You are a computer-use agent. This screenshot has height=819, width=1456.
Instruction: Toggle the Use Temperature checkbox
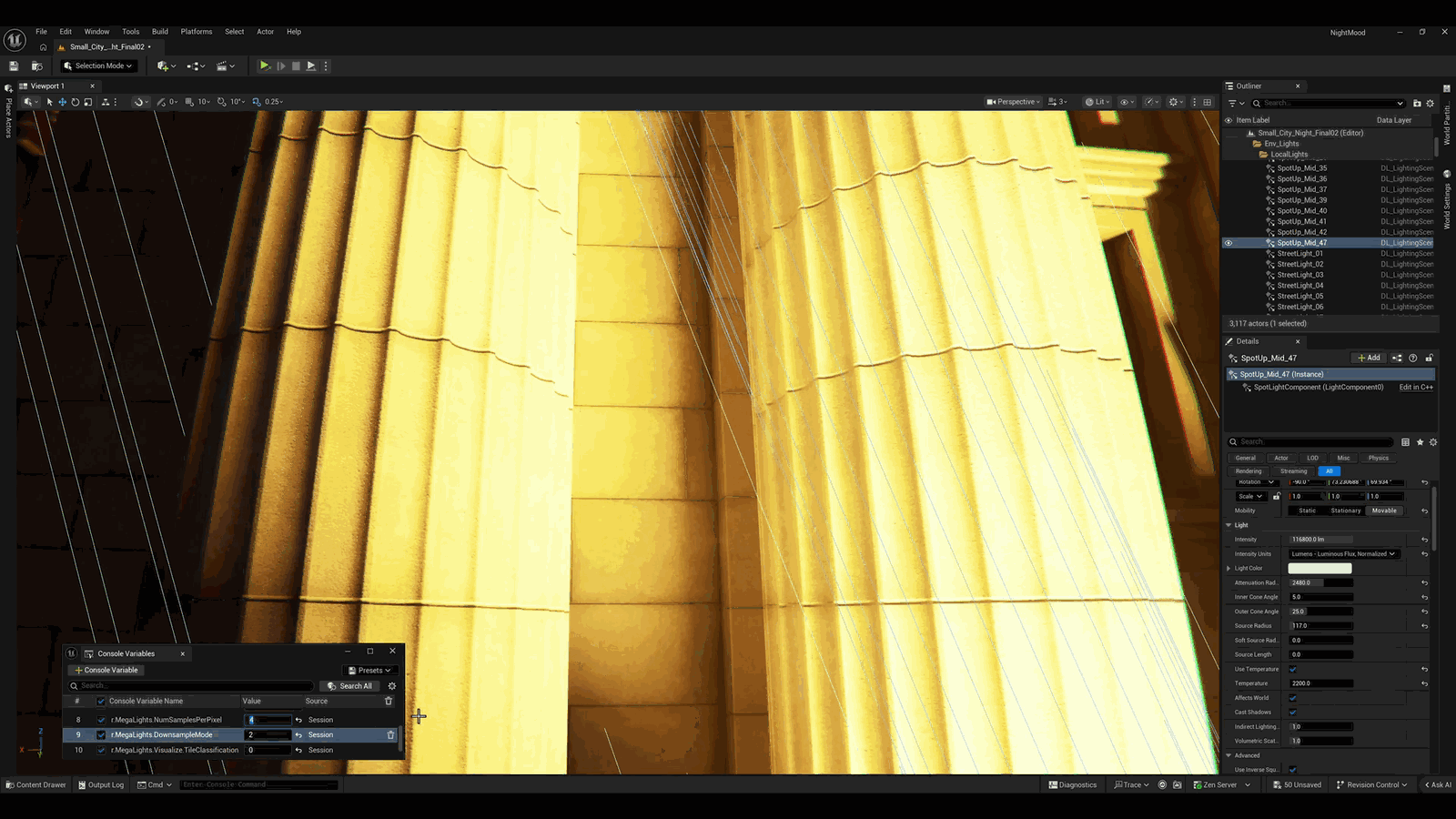coord(1293,670)
